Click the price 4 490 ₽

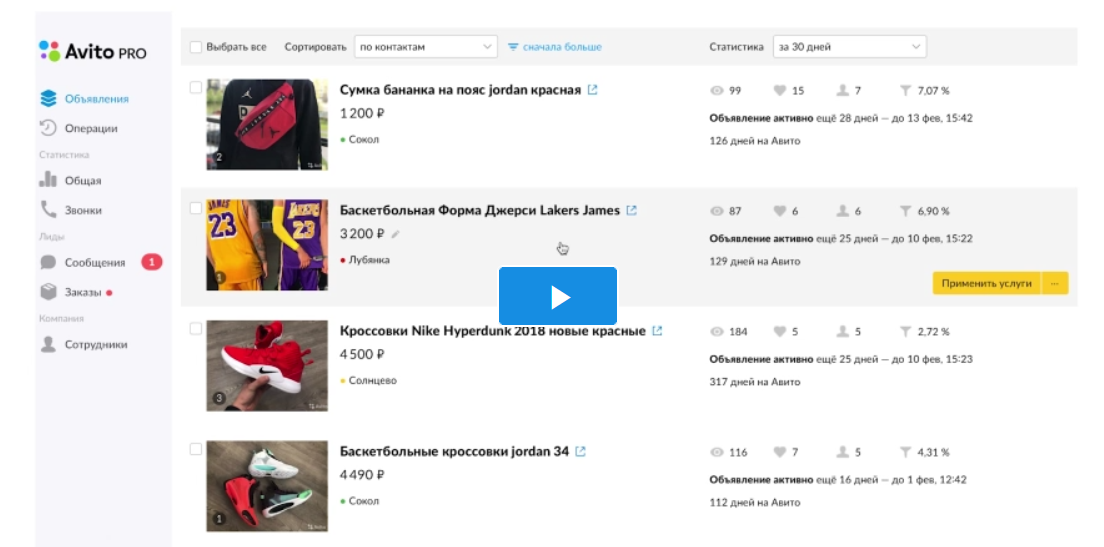[x=363, y=474]
